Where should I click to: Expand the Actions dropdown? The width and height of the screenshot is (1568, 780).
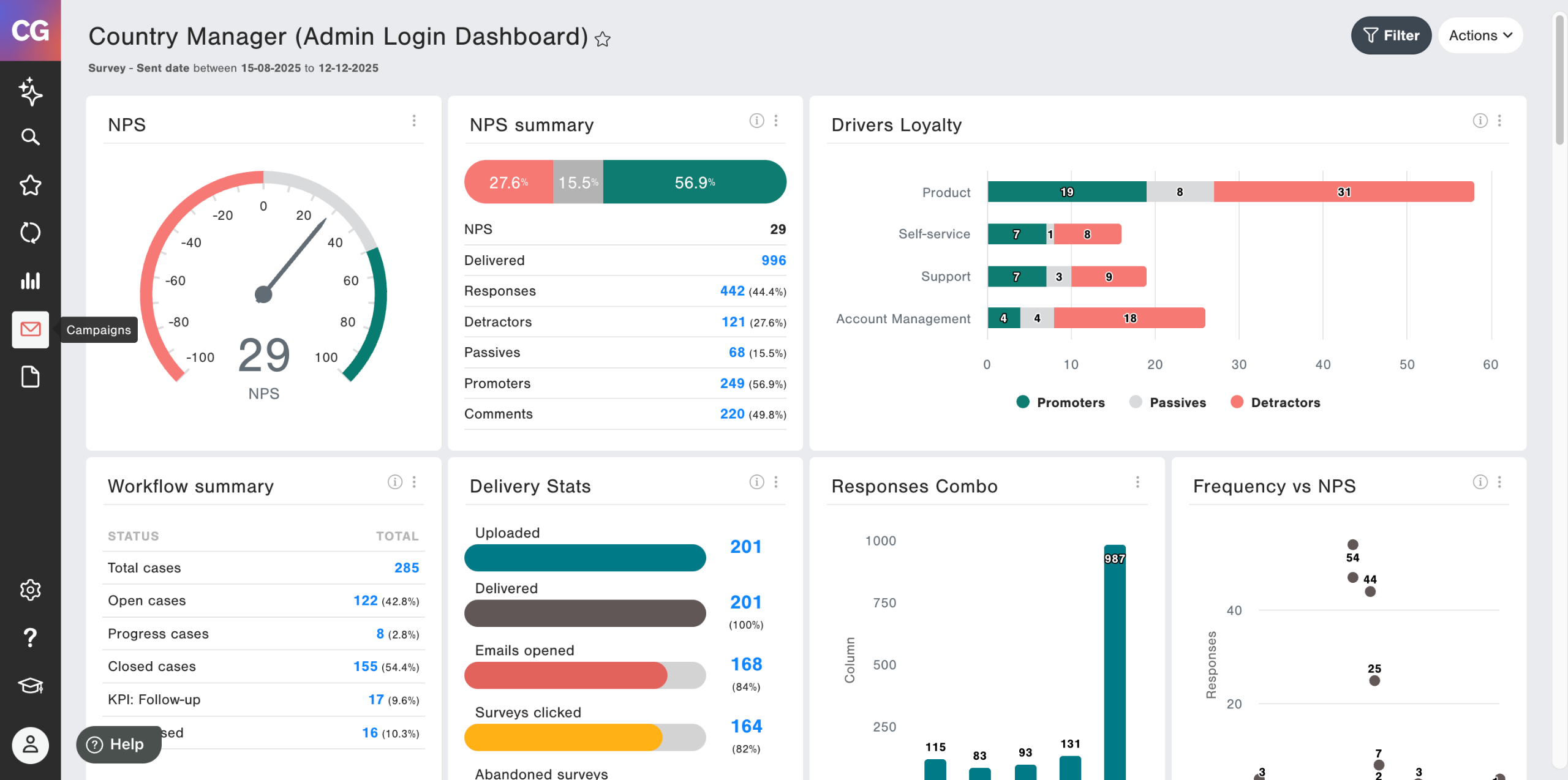[x=1480, y=36]
